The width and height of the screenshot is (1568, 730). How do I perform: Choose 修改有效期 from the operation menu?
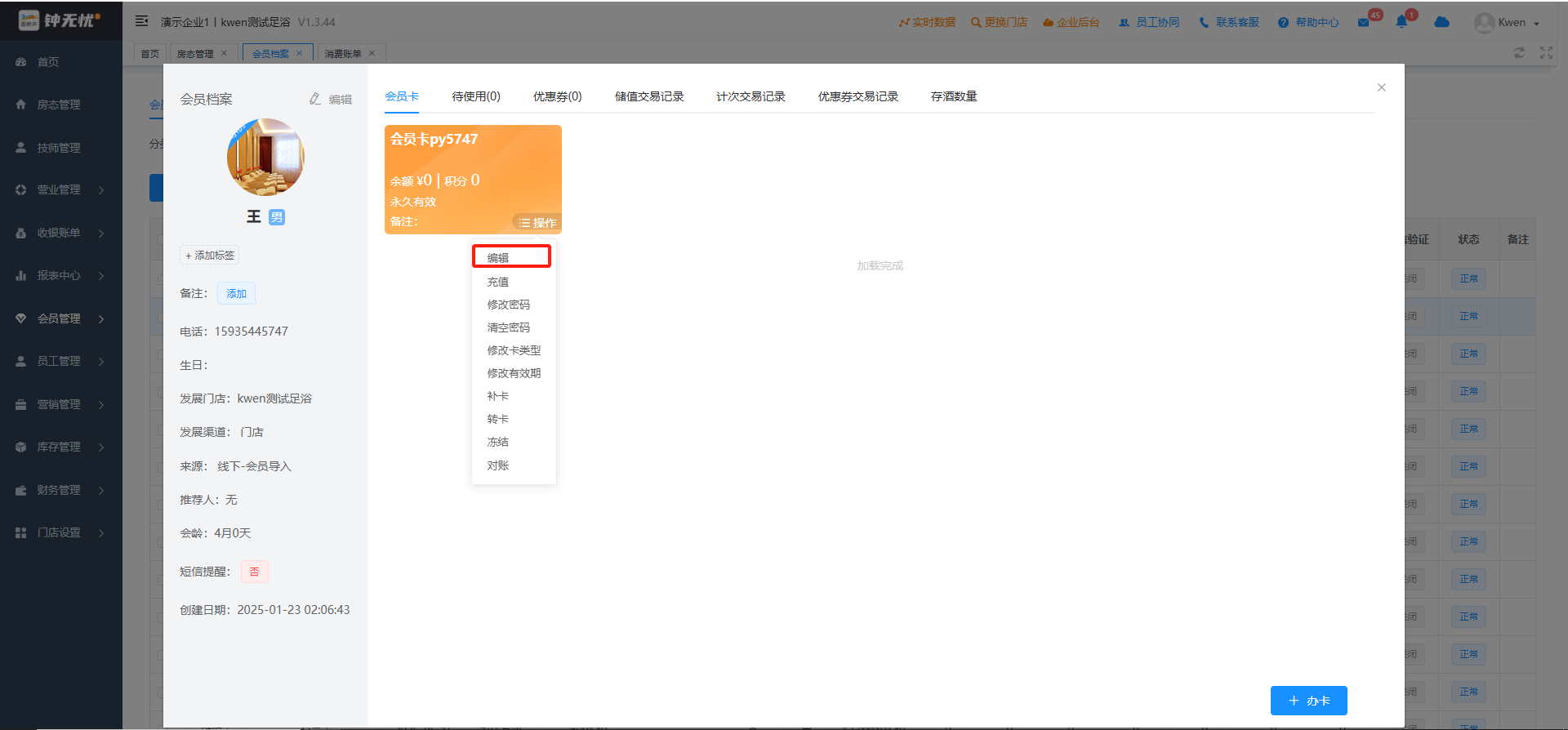514,373
